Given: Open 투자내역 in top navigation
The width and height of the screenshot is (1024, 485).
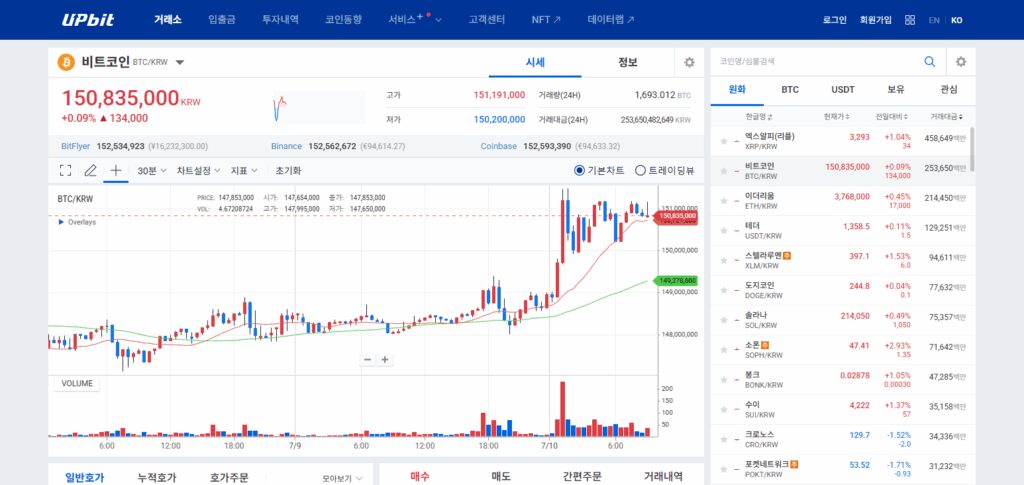Looking at the screenshot, I should click(x=280, y=20).
